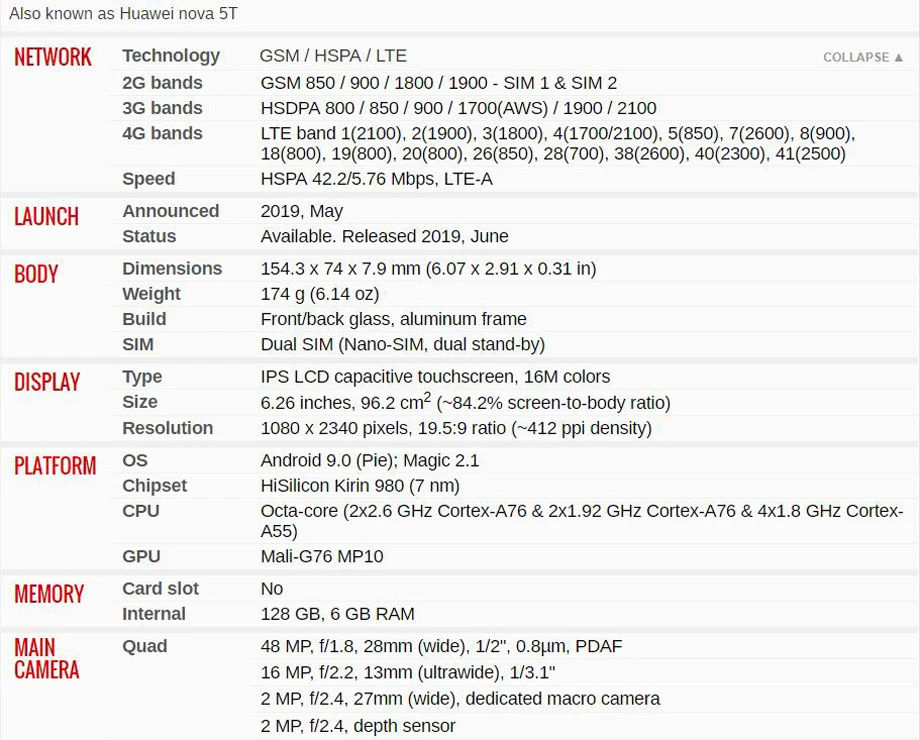Click the OS label
Viewport: 920px width, 740px height.
coord(135,460)
